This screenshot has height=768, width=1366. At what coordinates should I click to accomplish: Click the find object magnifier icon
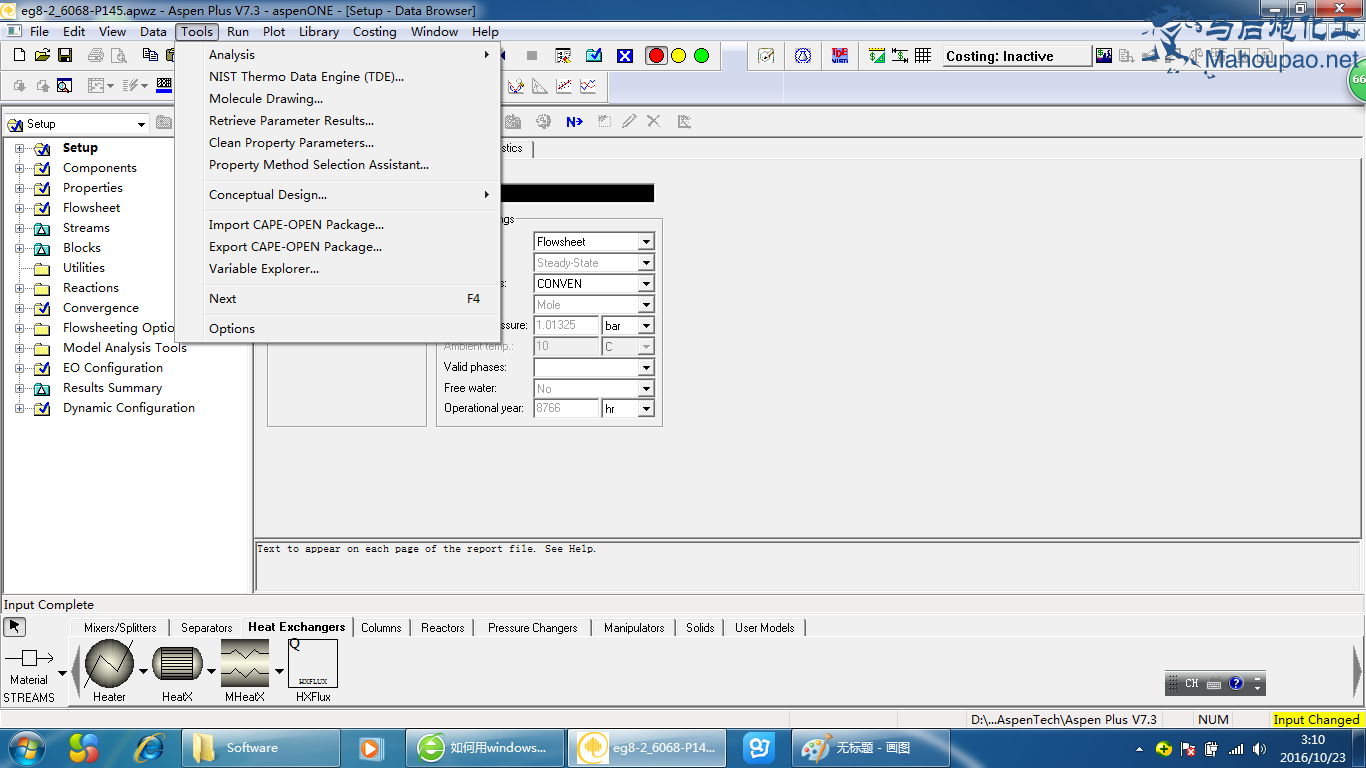[x=64, y=86]
